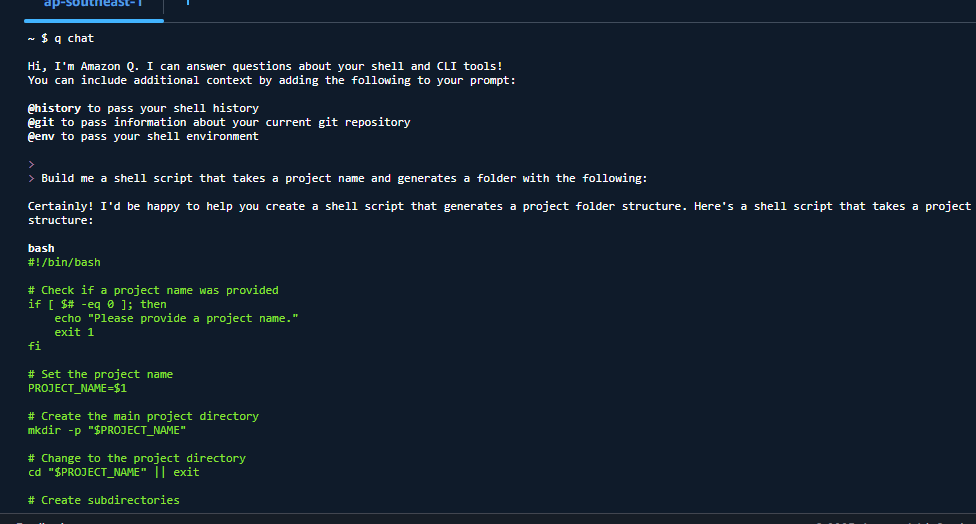Image resolution: width=976 pixels, height=524 pixels.
Task: Click the 'cd "$PROJECT_NAME" || exit' line
Action: coord(114,472)
